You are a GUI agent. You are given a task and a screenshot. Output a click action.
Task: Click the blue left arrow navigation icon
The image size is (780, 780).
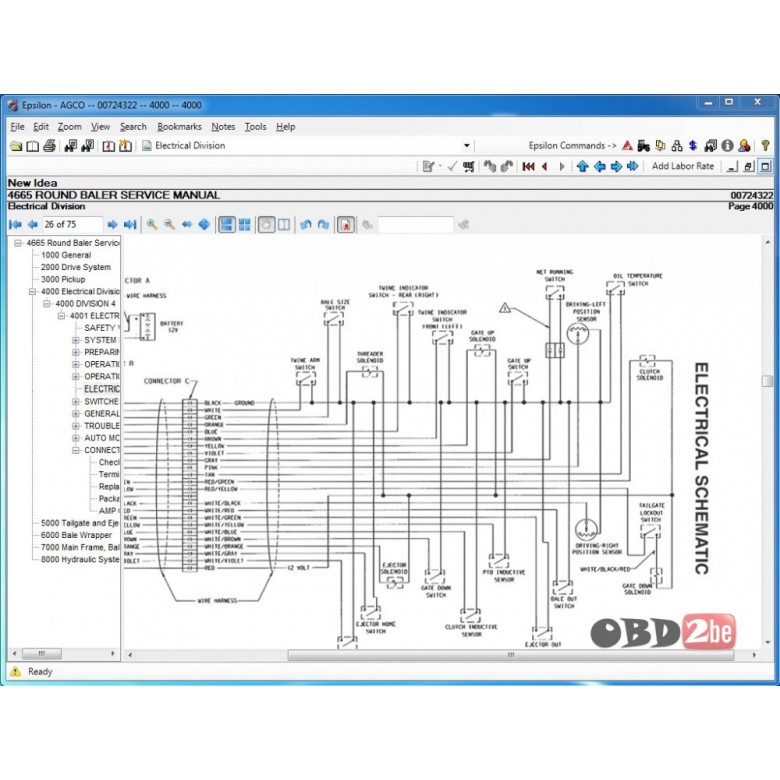point(599,167)
